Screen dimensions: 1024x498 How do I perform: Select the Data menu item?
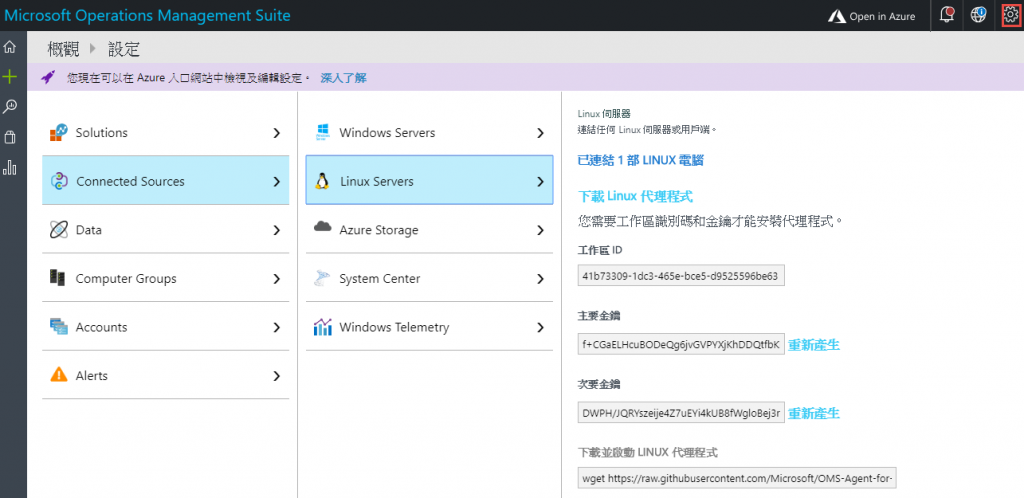[165, 230]
